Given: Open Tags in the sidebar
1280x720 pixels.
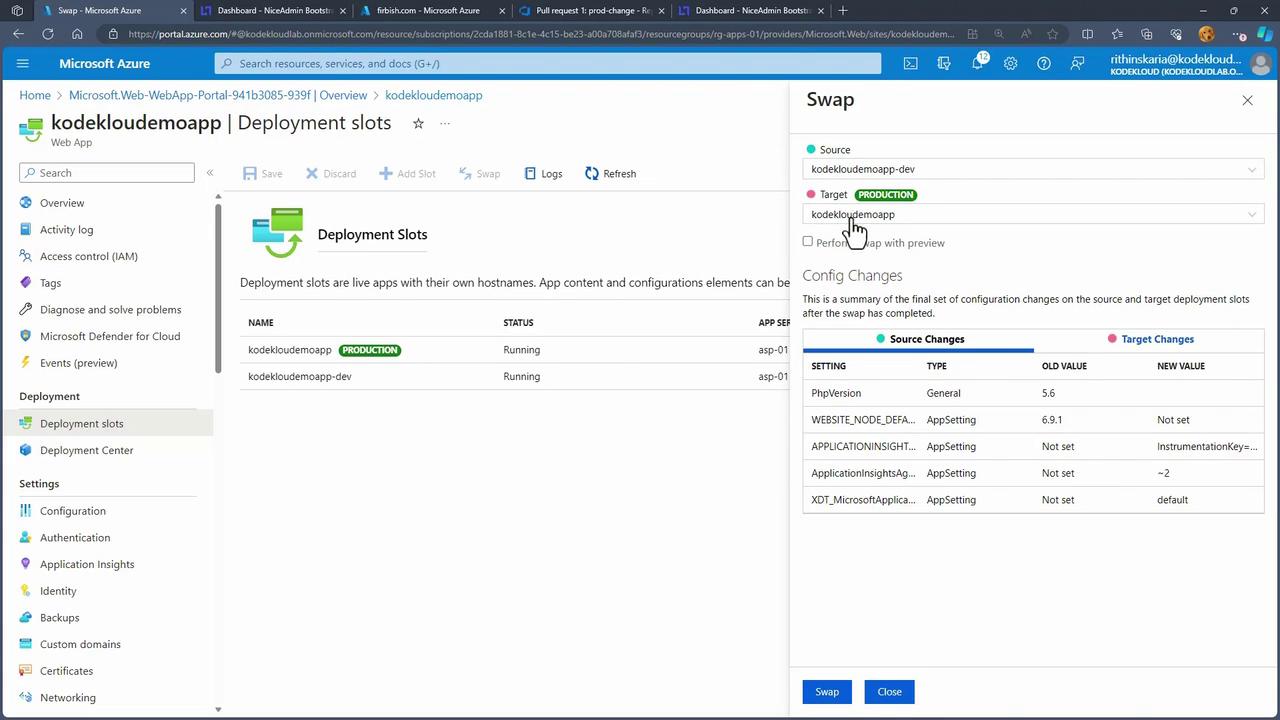Looking at the screenshot, I should coord(50,283).
